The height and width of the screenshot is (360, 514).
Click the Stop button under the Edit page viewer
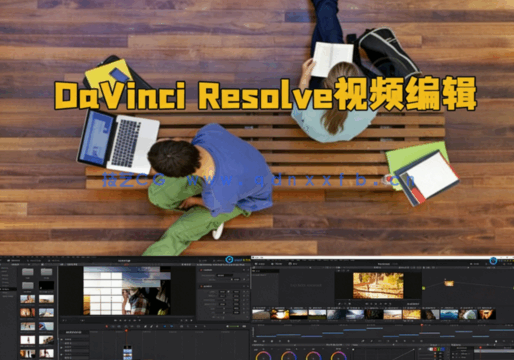click(x=125, y=320)
